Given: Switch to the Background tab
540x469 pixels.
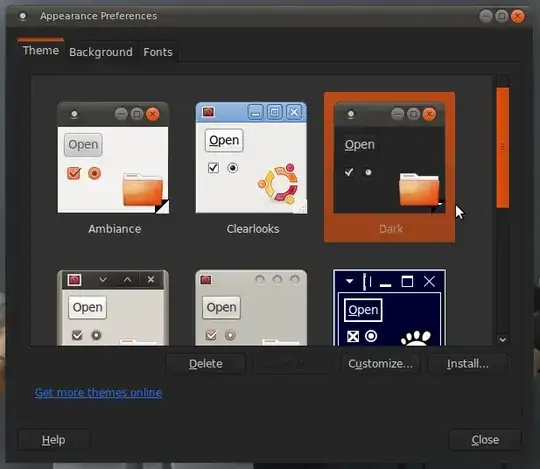Looking at the screenshot, I should click(x=101, y=52).
